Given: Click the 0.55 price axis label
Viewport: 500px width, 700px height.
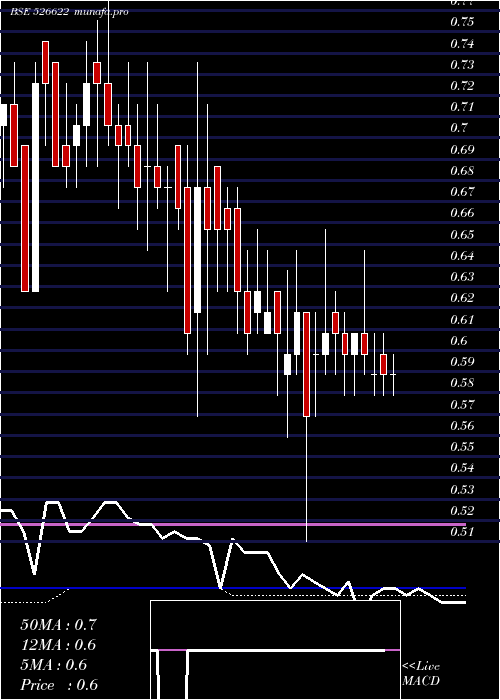Looking at the screenshot, I should (462, 446).
